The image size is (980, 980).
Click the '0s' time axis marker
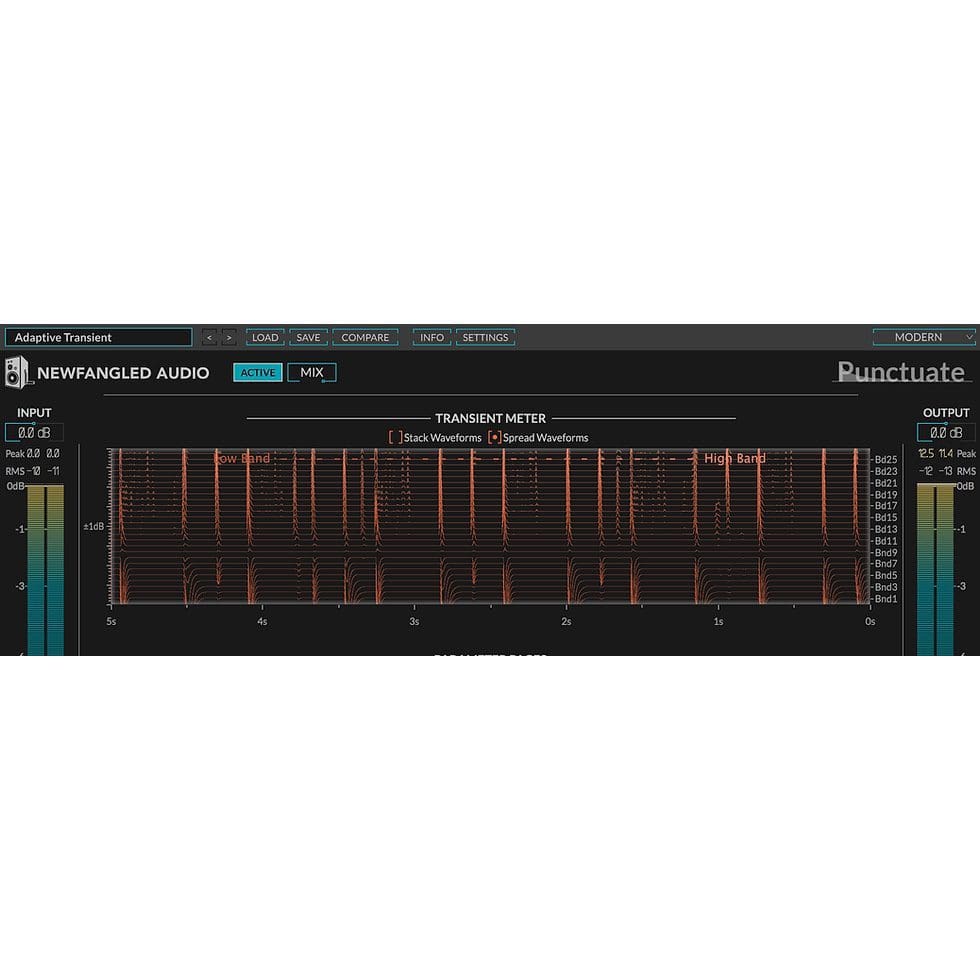point(870,621)
